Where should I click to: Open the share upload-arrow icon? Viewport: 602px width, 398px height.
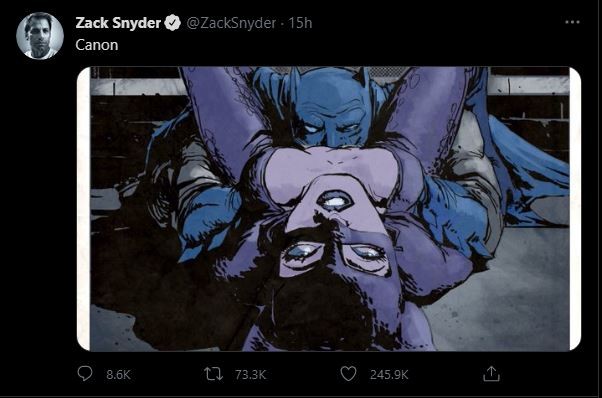(x=491, y=373)
